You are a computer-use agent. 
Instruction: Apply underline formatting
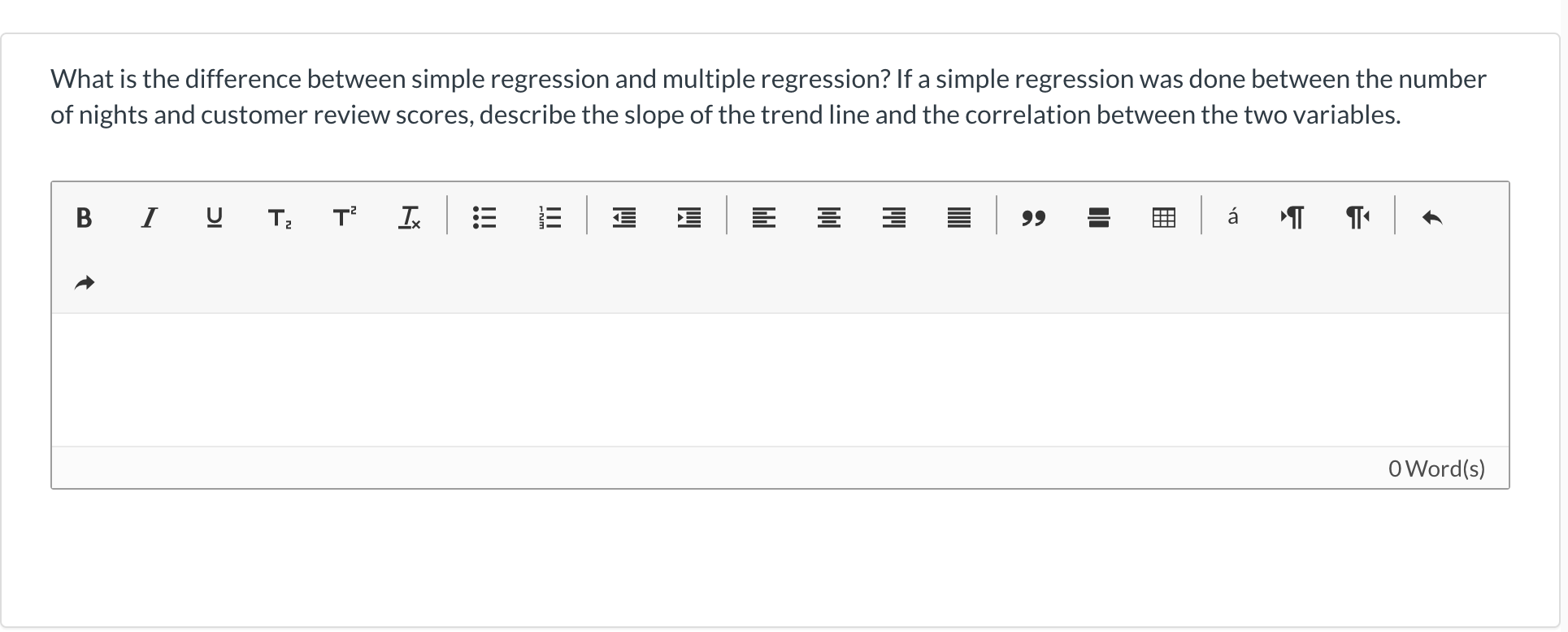pyautogui.click(x=214, y=217)
